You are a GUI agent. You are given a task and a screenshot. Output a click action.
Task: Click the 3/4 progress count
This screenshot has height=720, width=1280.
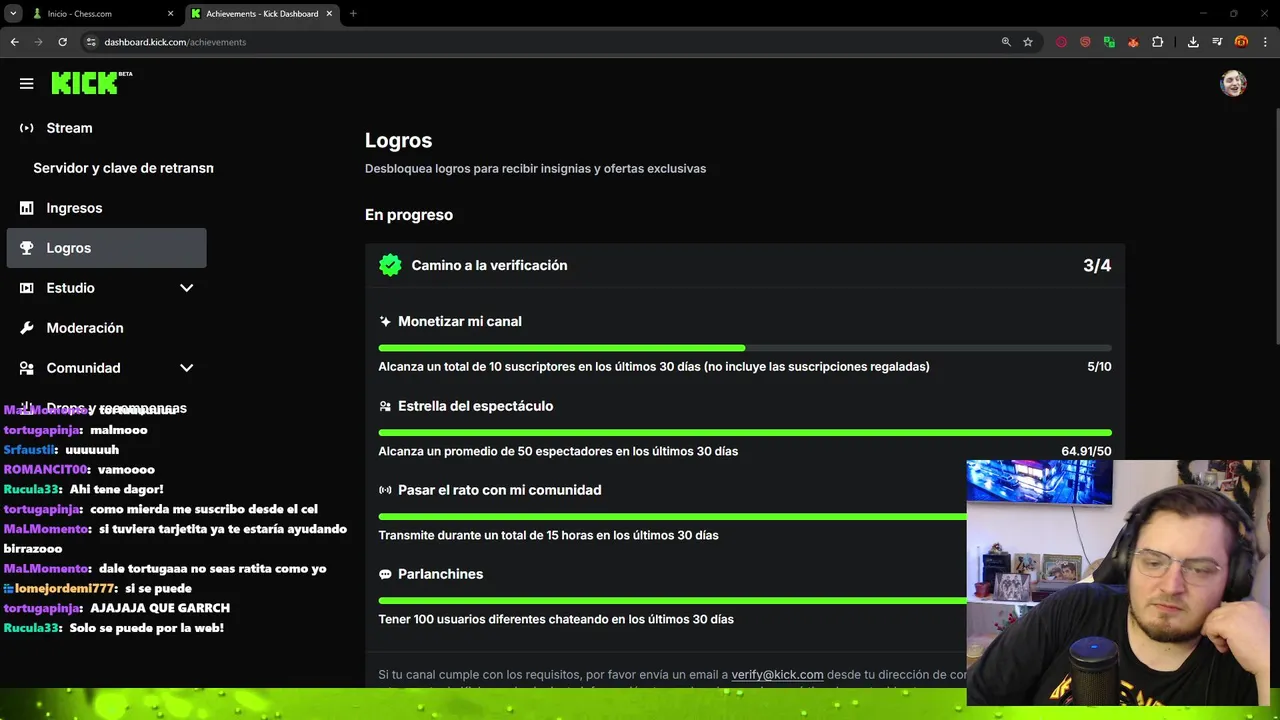click(x=1097, y=265)
